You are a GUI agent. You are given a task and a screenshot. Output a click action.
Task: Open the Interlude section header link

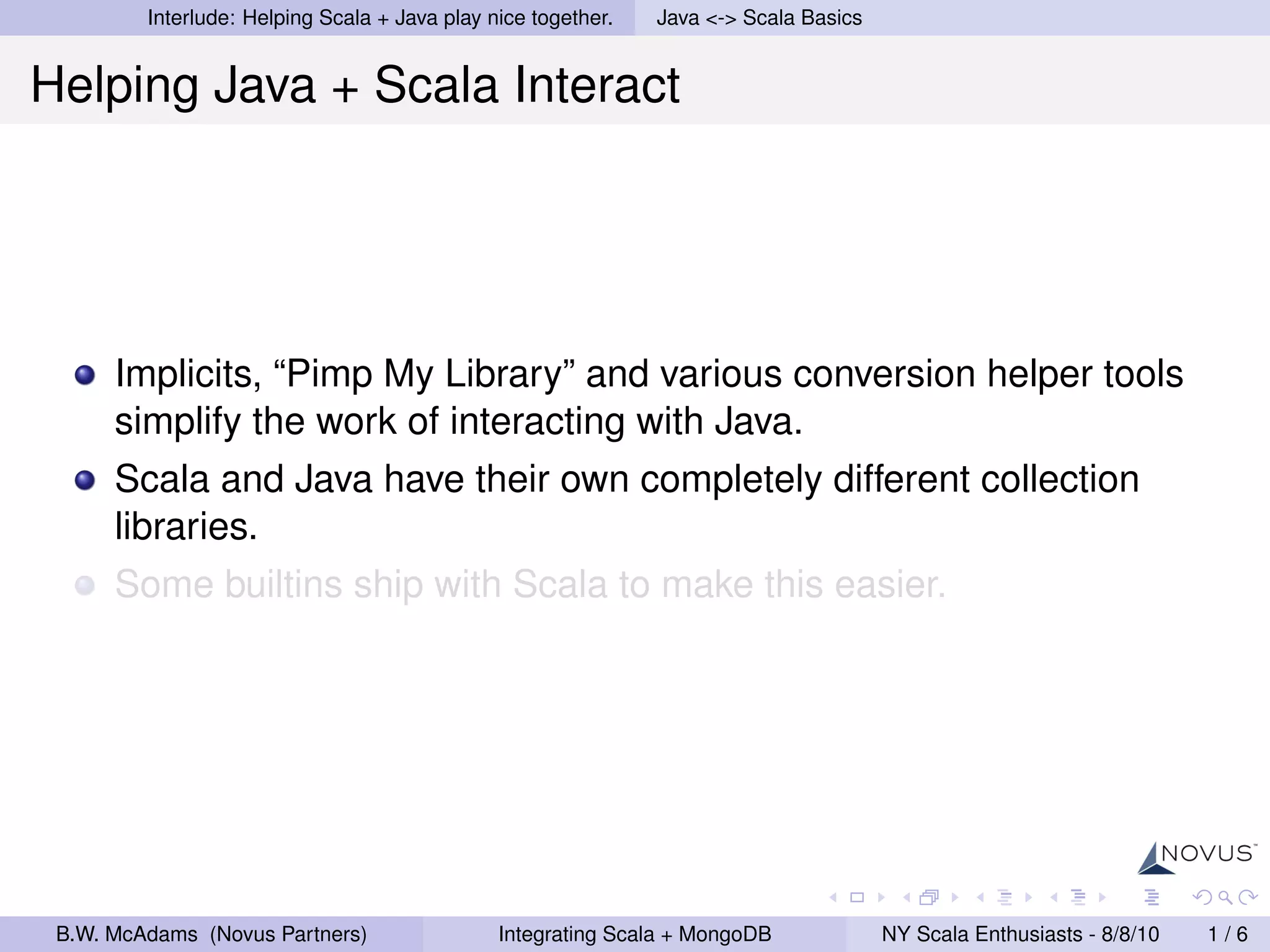[x=380, y=18]
